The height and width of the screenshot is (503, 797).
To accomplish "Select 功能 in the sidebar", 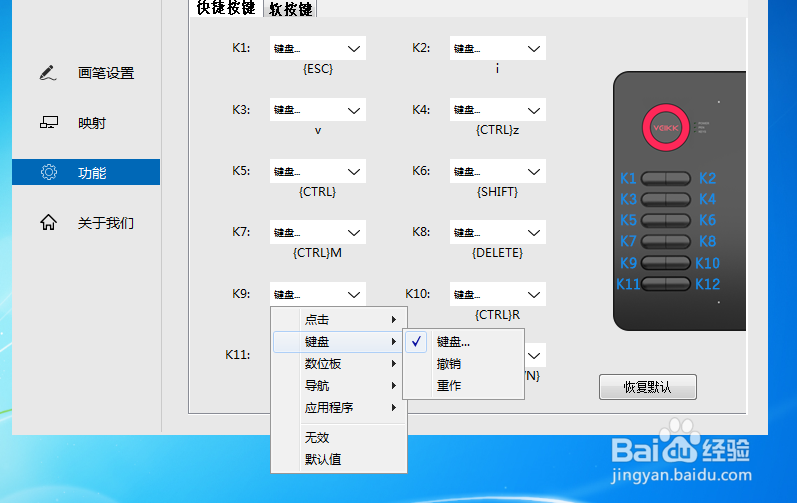I will [86, 172].
